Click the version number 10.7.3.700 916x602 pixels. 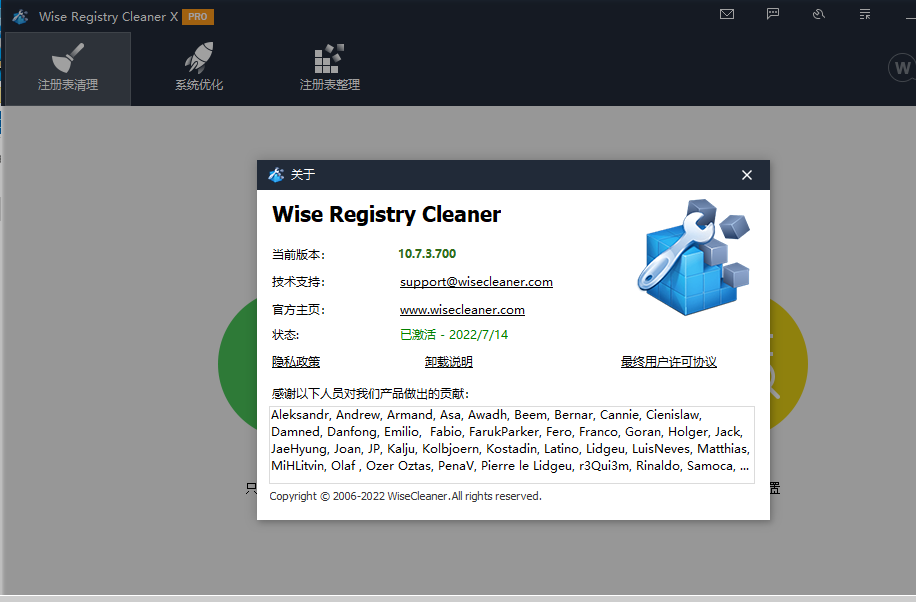point(427,254)
